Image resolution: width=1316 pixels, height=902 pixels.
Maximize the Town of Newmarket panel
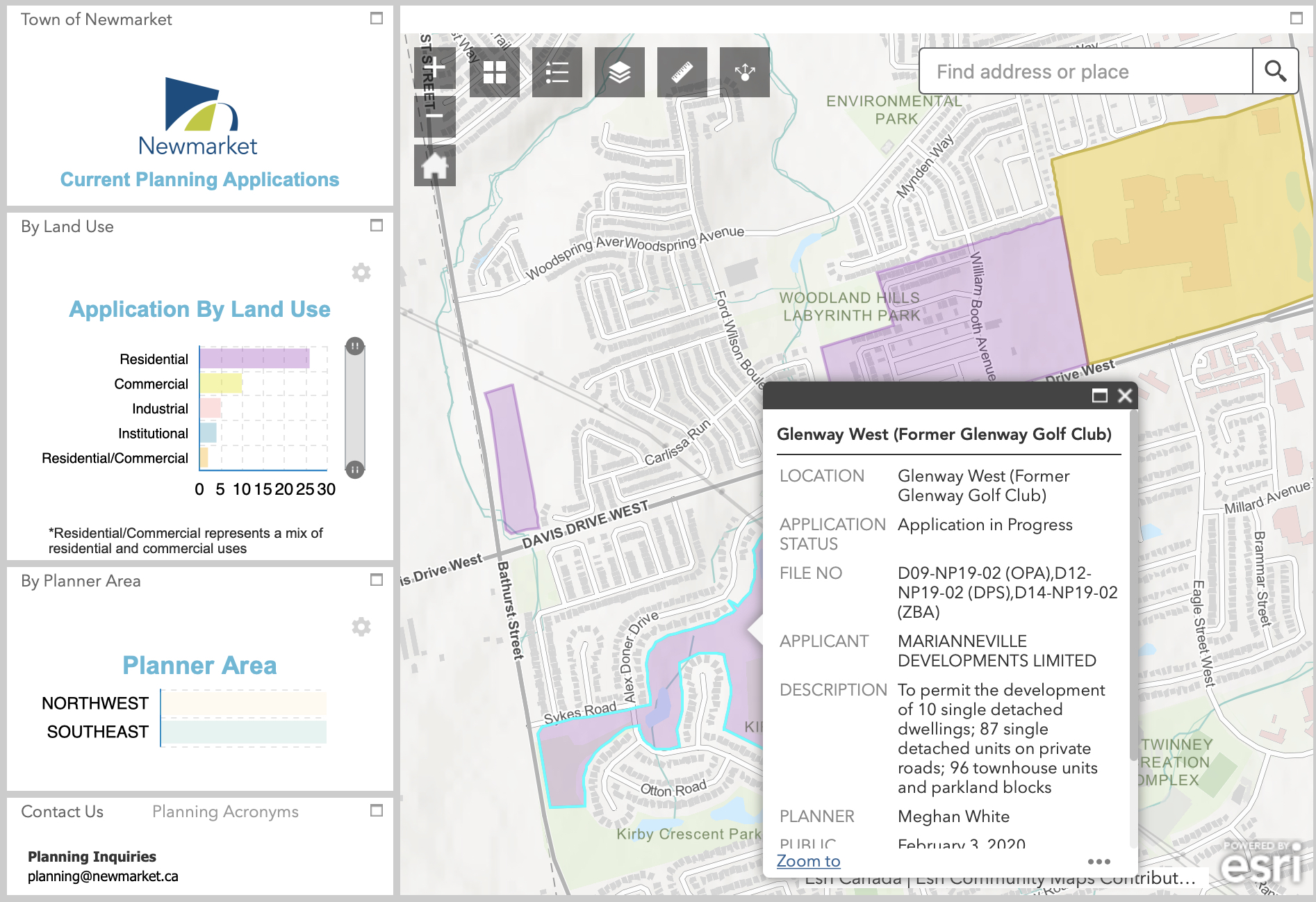click(377, 19)
